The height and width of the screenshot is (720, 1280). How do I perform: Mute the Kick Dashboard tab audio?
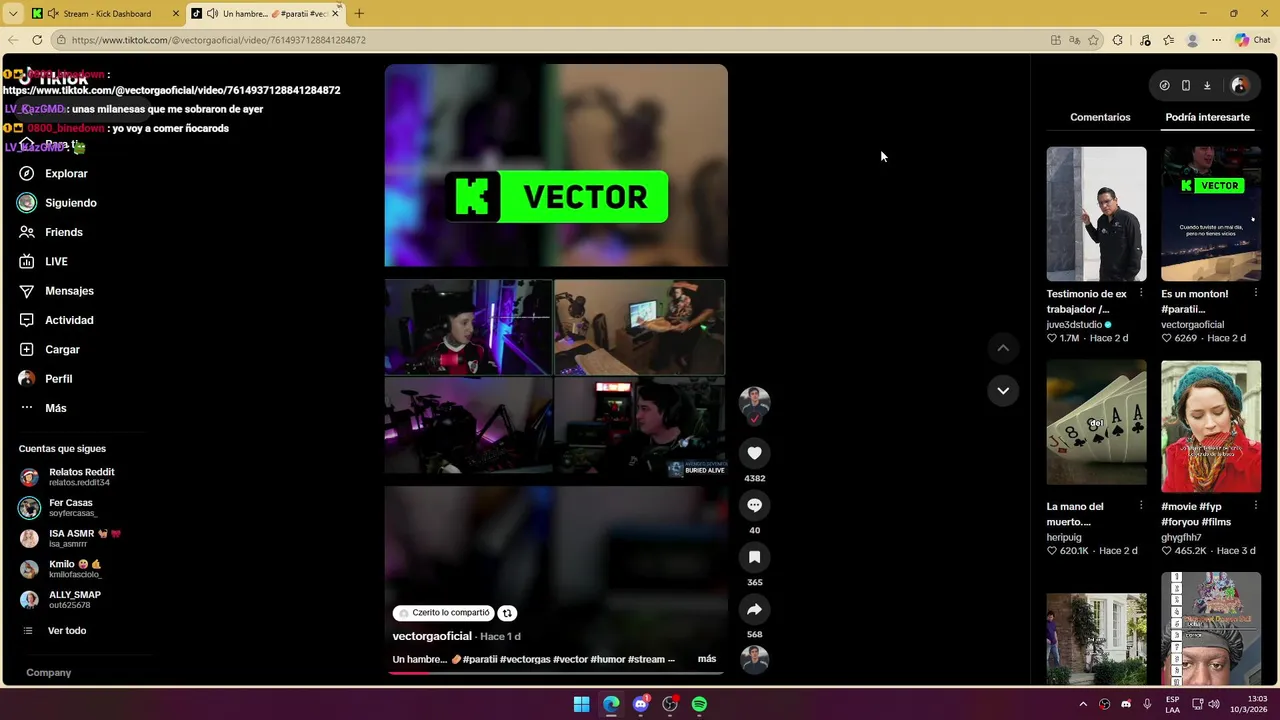tap(53, 14)
